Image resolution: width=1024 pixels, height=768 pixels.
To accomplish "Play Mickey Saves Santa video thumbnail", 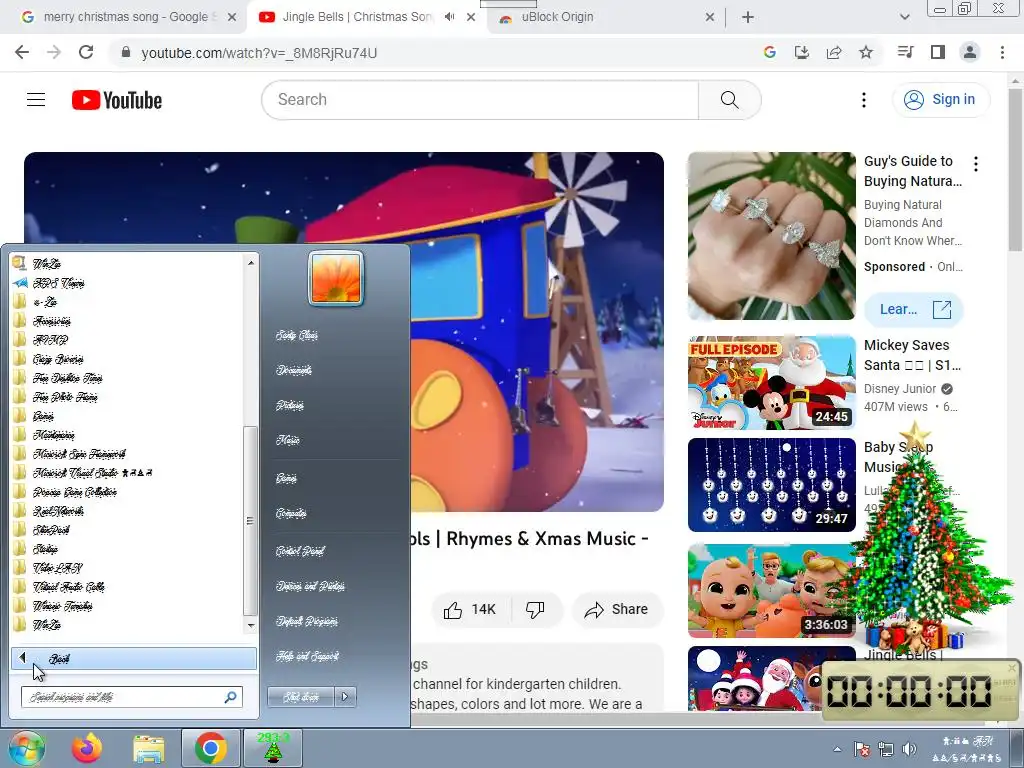I will click(771, 383).
